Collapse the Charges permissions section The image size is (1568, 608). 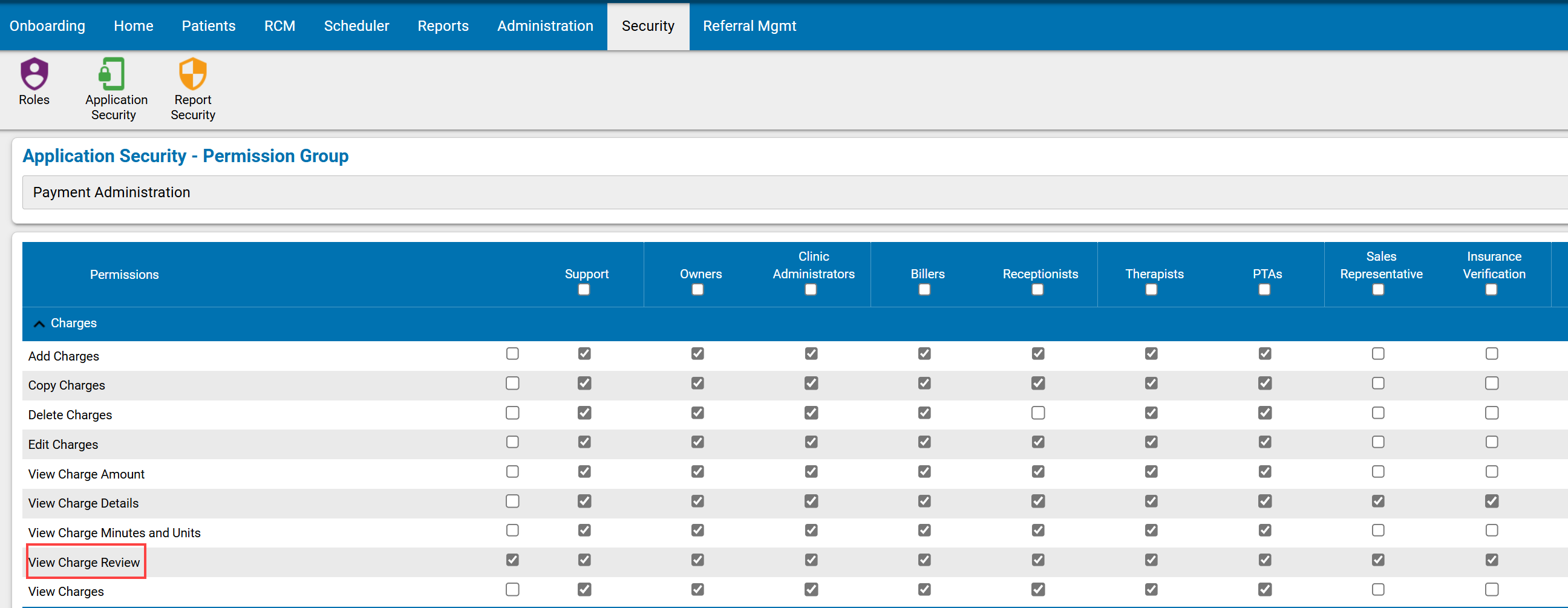click(39, 323)
